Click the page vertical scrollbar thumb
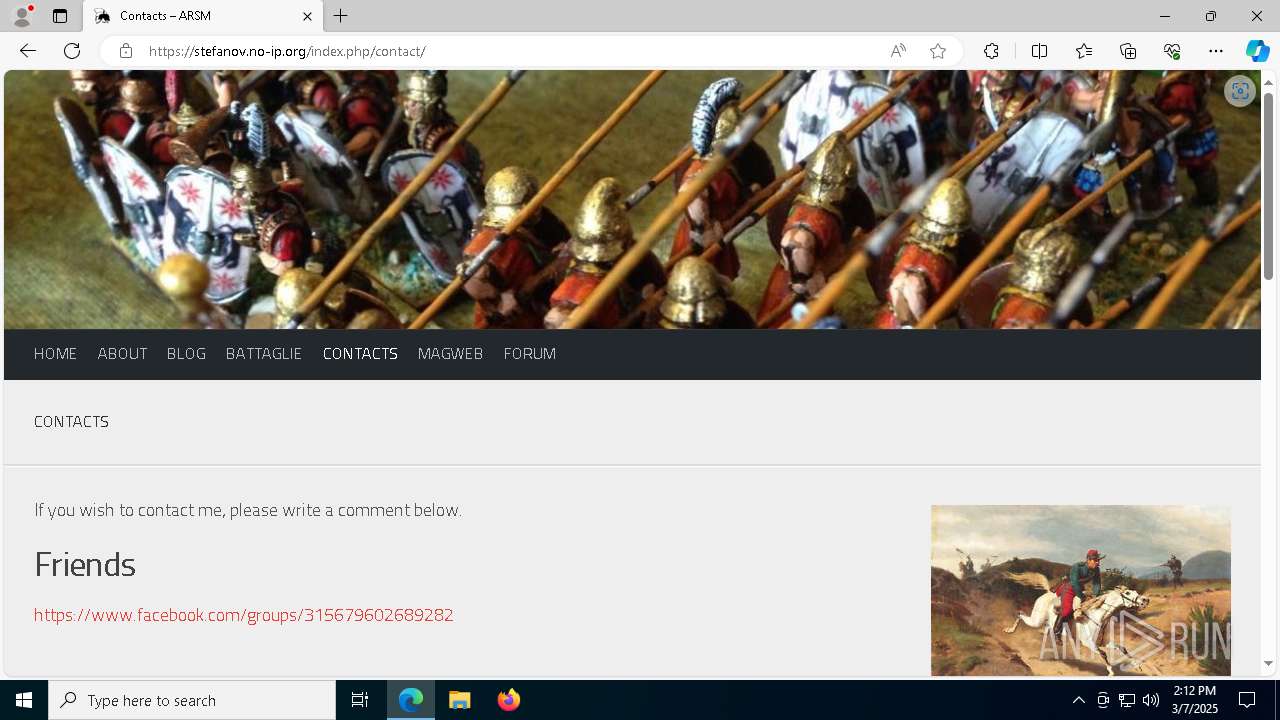This screenshot has height=720, width=1280. [x=1269, y=185]
